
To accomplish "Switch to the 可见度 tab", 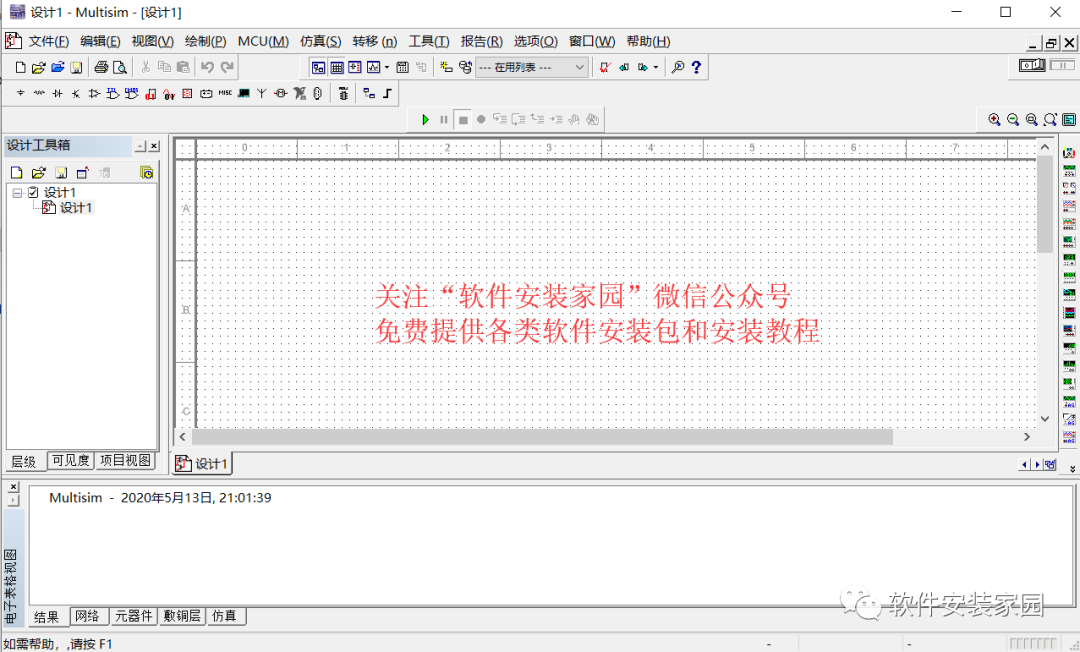I will click(71, 461).
